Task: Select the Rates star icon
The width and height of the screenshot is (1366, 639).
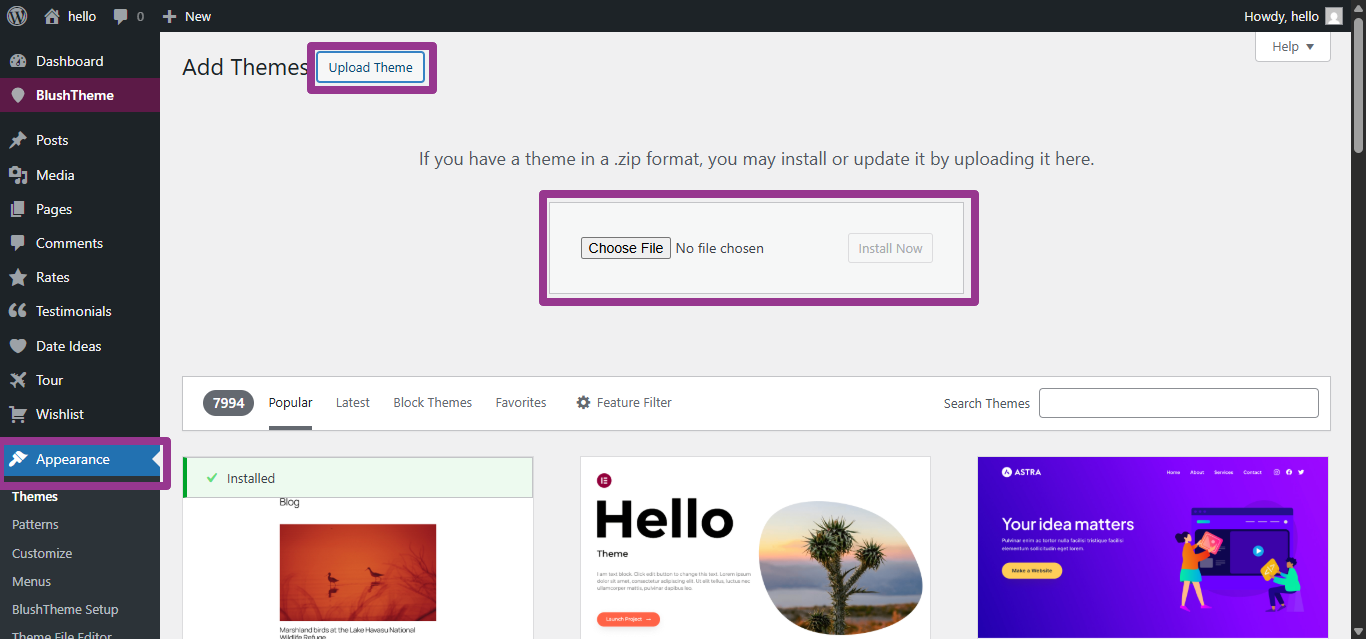Action: coord(18,277)
